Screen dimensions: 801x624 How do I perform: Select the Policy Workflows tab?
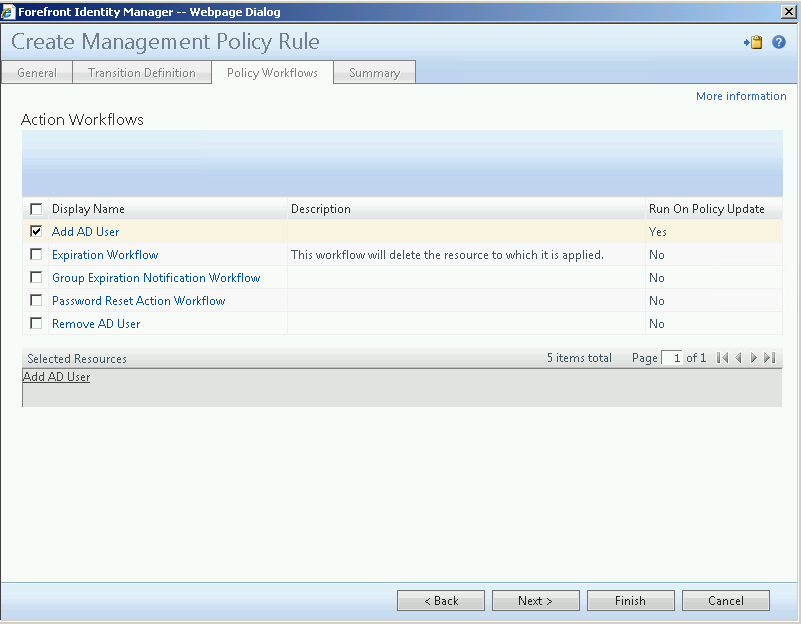[272, 73]
